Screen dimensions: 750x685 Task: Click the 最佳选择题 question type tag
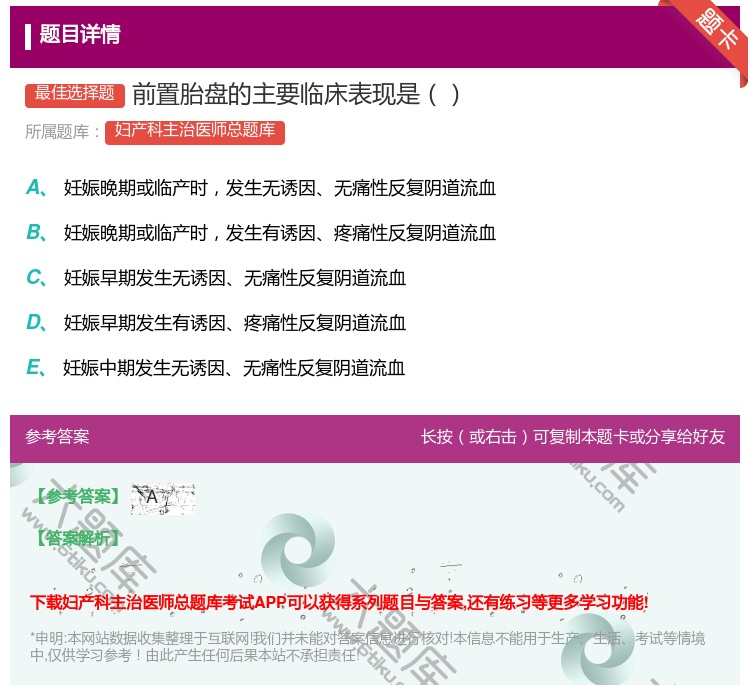[x=75, y=94]
